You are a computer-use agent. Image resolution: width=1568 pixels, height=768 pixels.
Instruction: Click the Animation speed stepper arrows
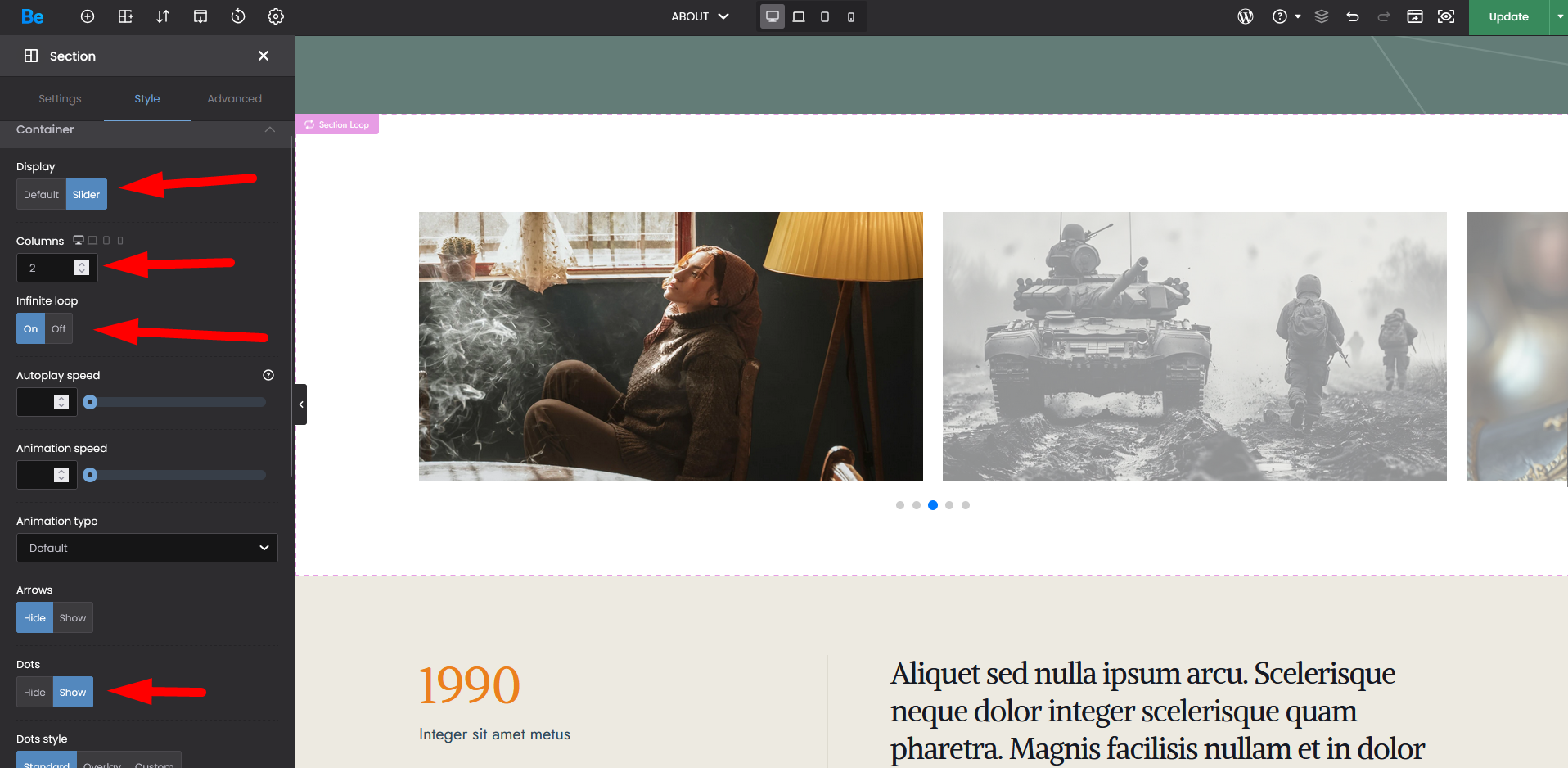(61, 475)
